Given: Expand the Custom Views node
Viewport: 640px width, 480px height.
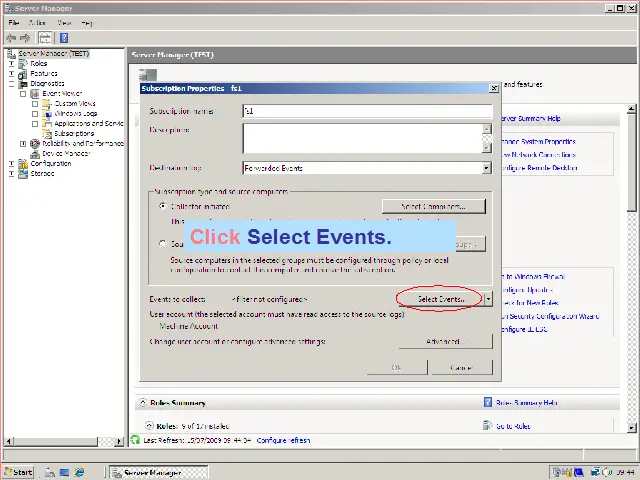Looking at the screenshot, I should (35, 104).
